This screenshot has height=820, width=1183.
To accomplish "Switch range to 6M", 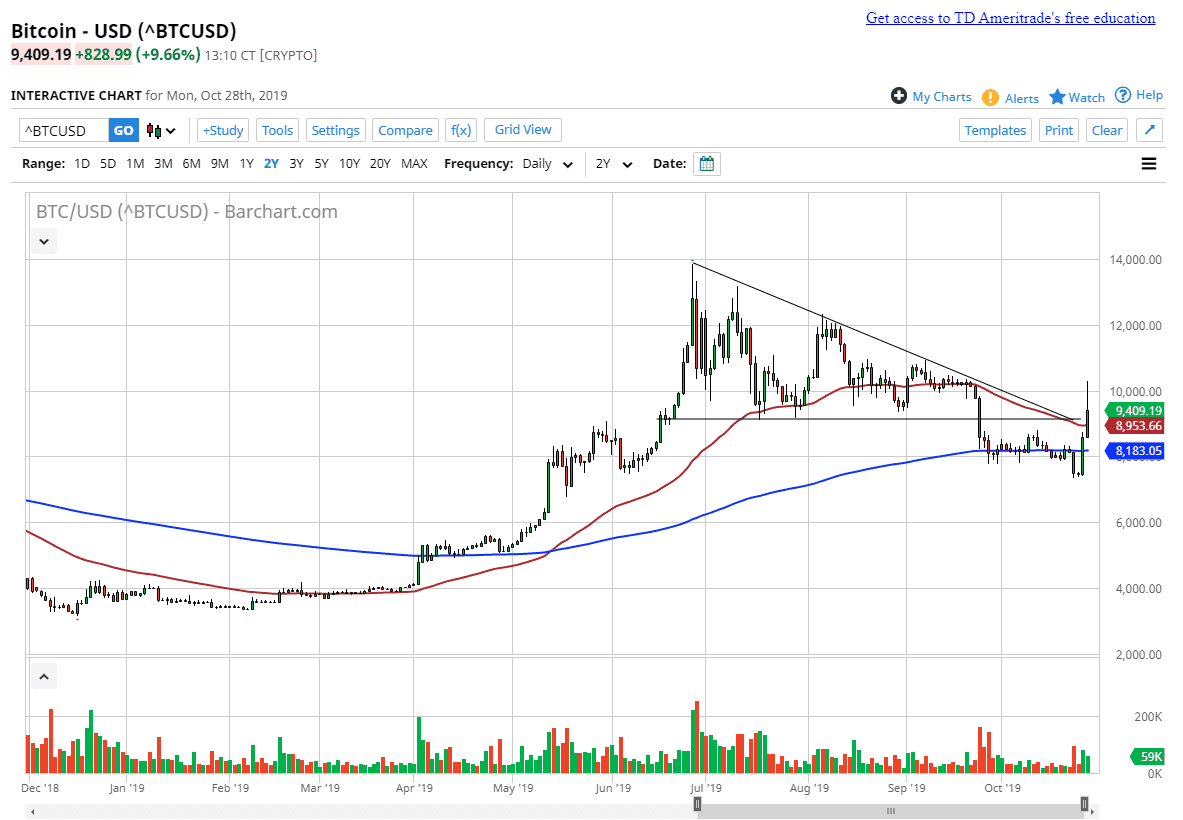I will click(191, 163).
